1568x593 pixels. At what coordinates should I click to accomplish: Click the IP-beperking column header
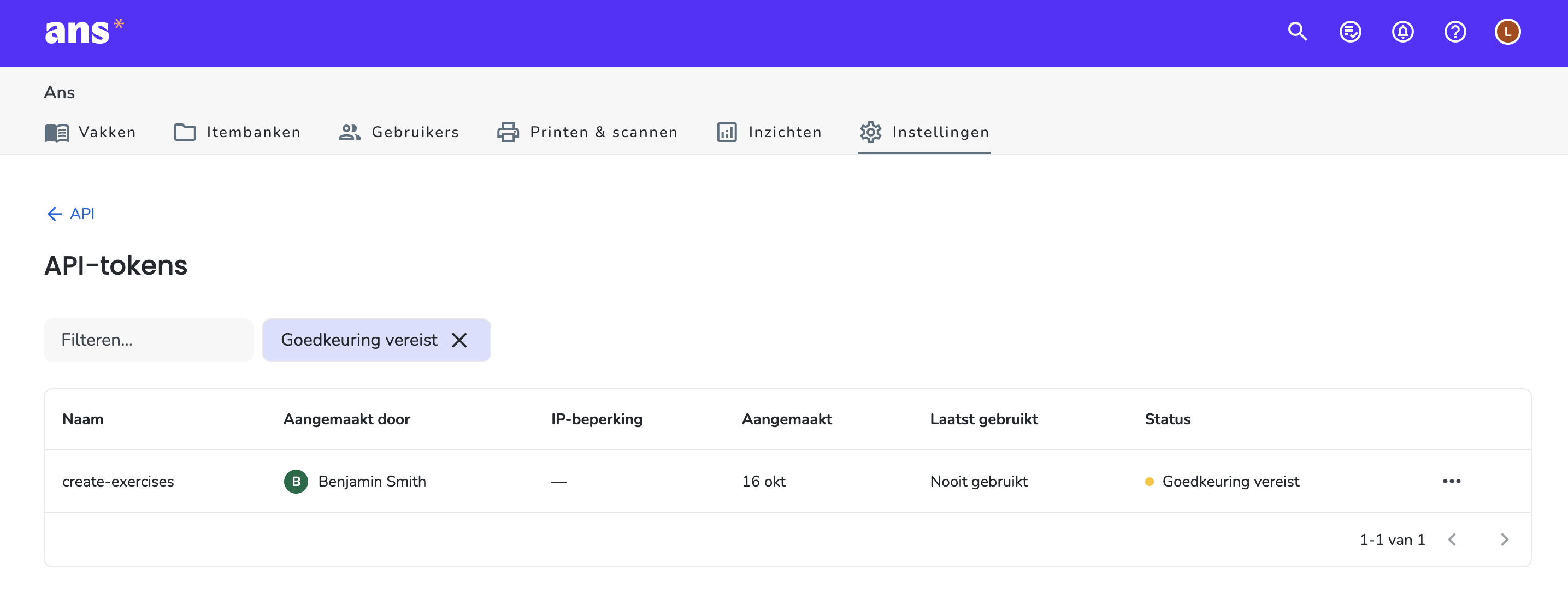(x=597, y=419)
